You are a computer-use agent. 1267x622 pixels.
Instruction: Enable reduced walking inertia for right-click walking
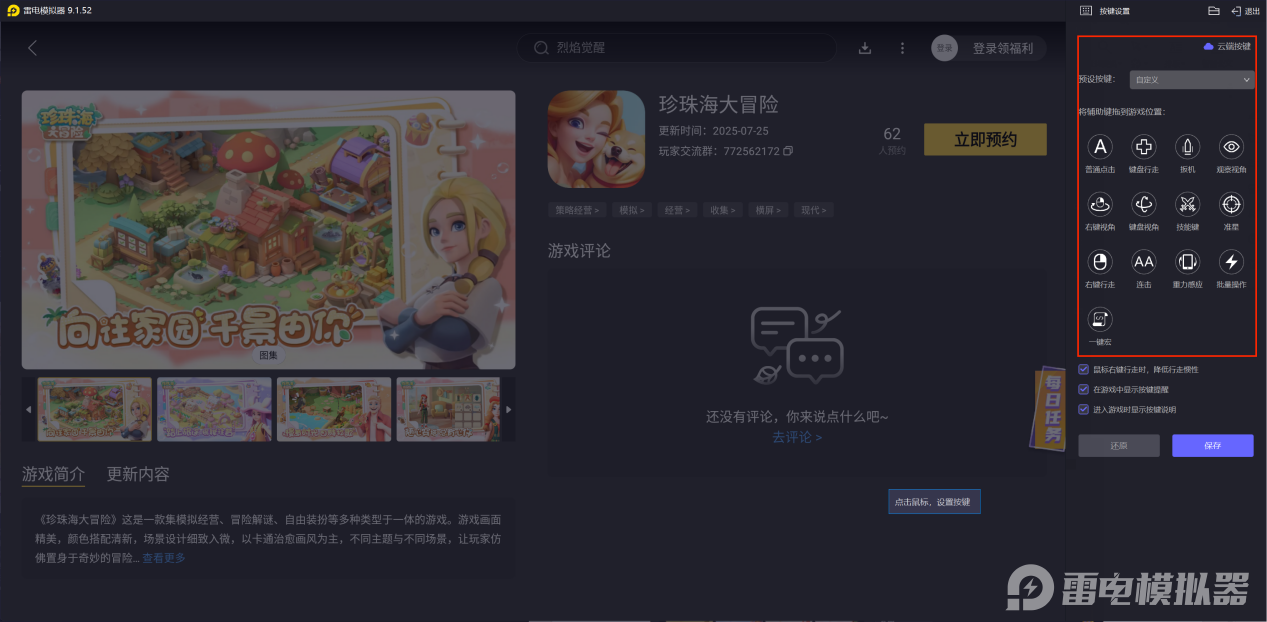tap(1083, 369)
